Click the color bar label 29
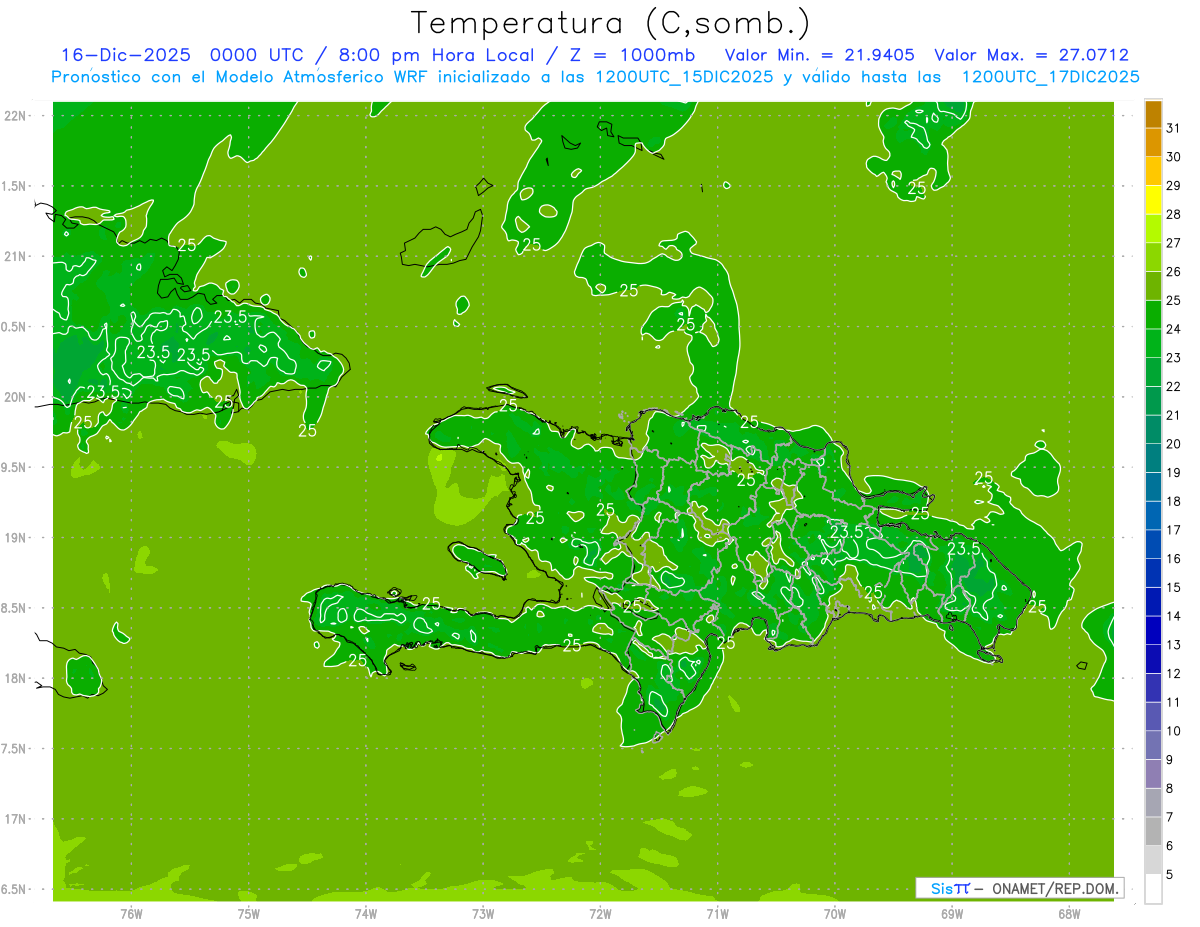Viewport: 1200px width, 927px height. 1173,186
